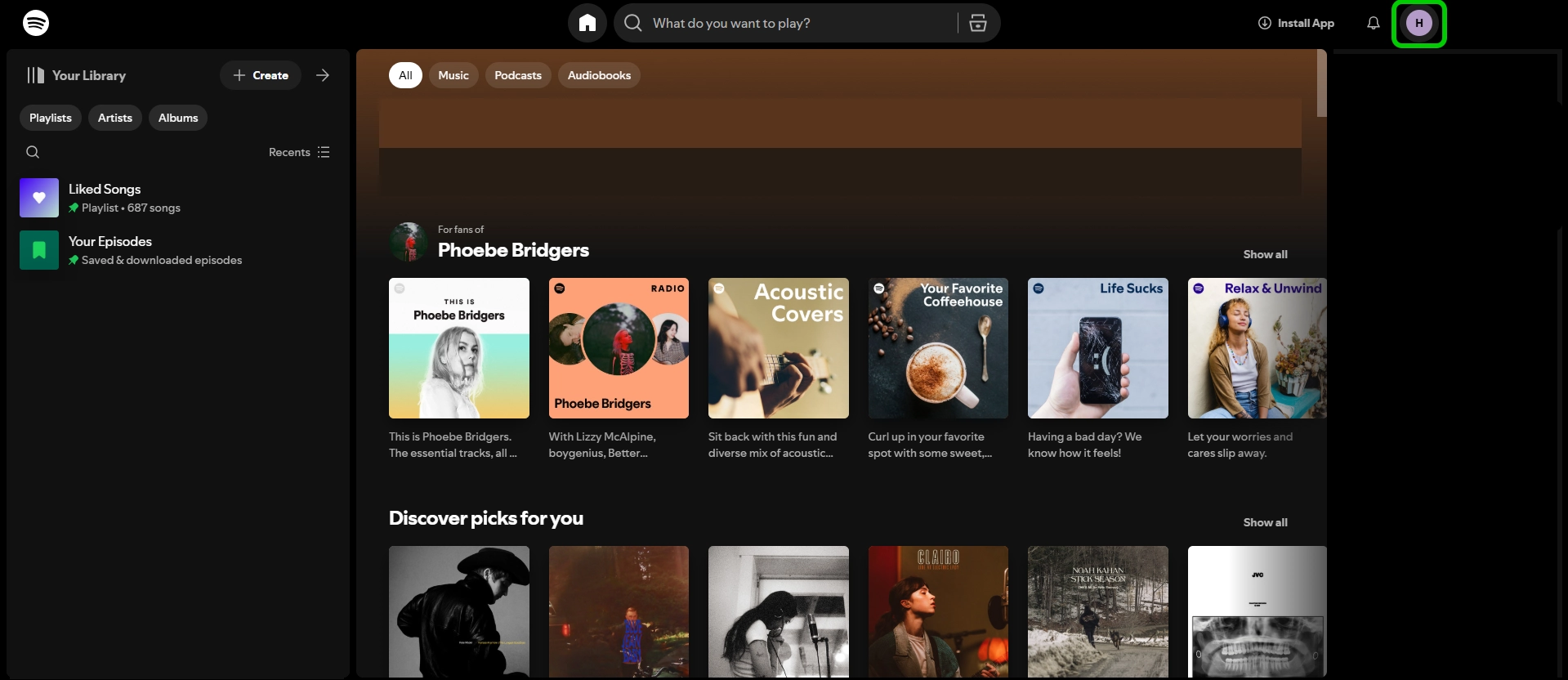Show all Discover picks for you

[x=1265, y=522]
